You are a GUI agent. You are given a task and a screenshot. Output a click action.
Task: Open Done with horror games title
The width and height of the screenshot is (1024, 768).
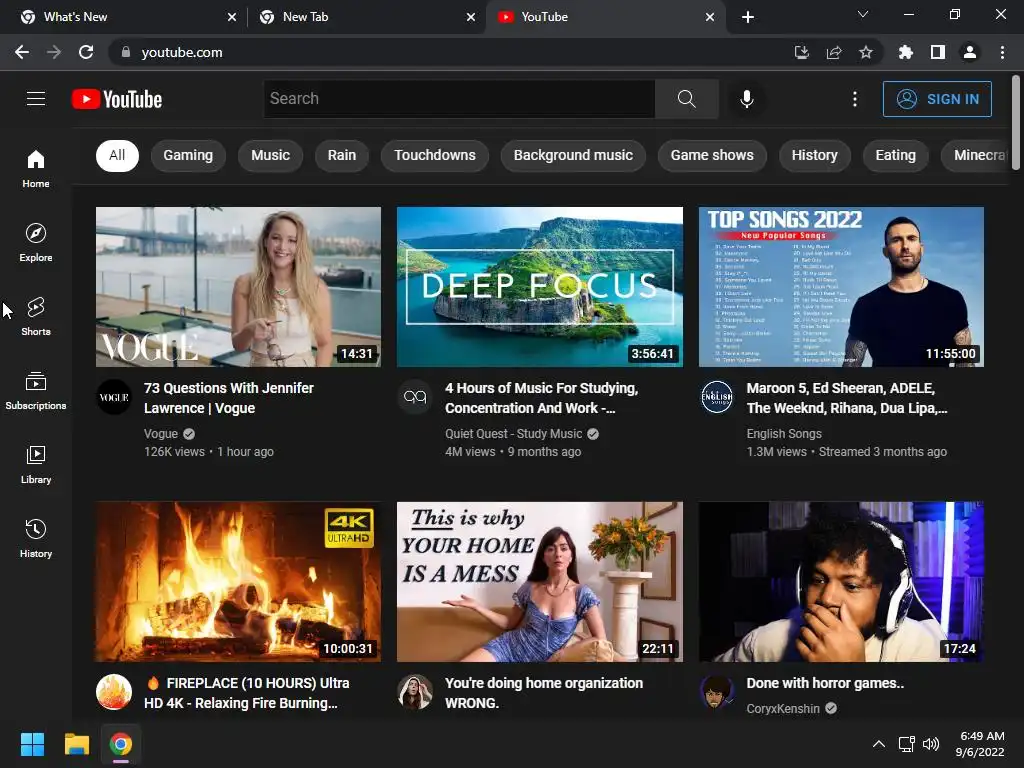825,683
